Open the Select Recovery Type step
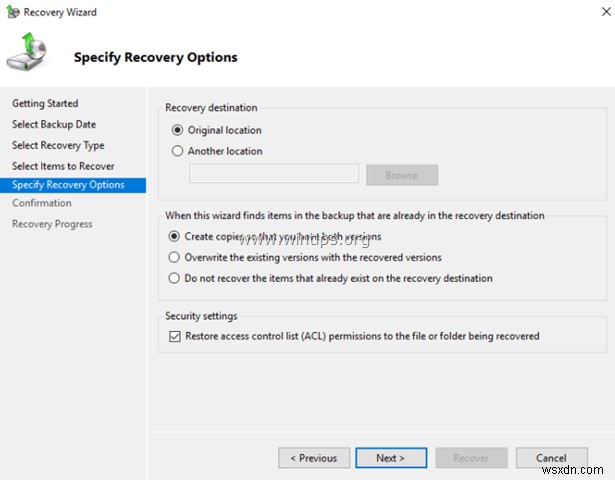The width and height of the screenshot is (615, 480). (x=58, y=145)
